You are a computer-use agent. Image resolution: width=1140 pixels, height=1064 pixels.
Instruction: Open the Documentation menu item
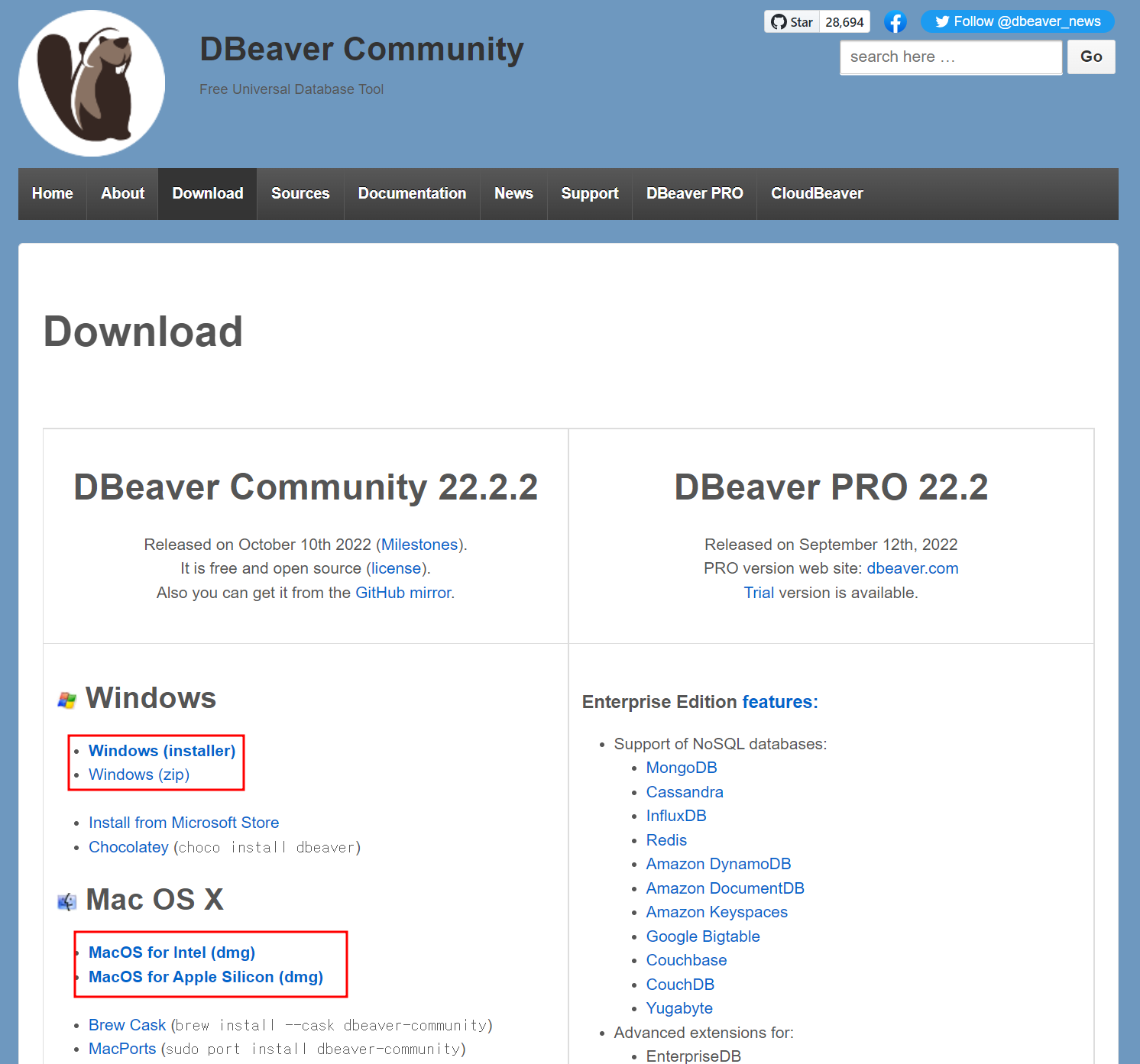(x=412, y=194)
